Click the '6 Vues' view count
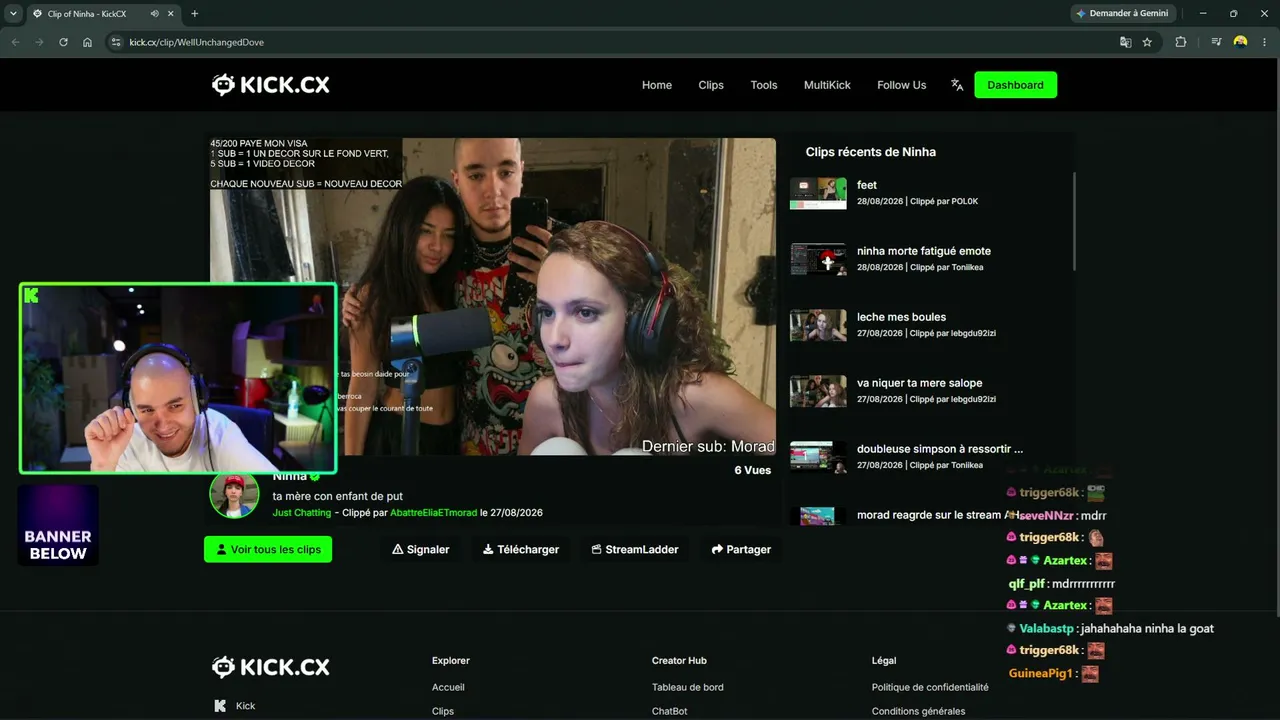Image resolution: width=1280 pixels, height=720 pixels. click(x=753, y=470)
